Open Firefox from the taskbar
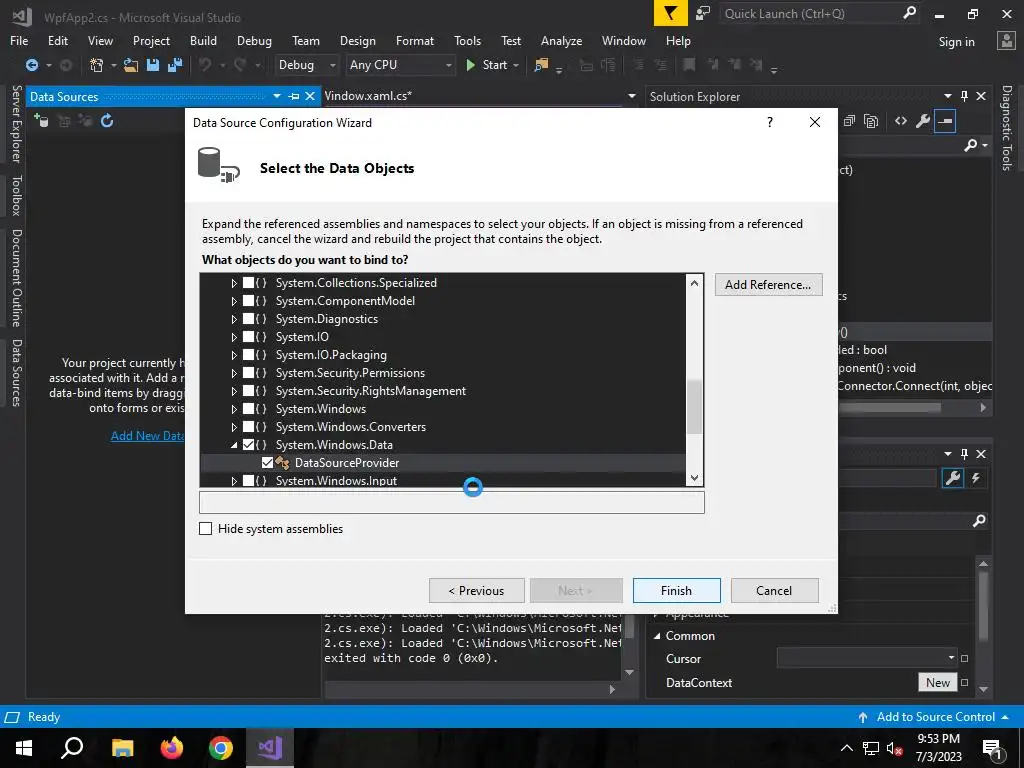Image resolution: width=1024 pixels, height=768 pixels. click(172, 748)
